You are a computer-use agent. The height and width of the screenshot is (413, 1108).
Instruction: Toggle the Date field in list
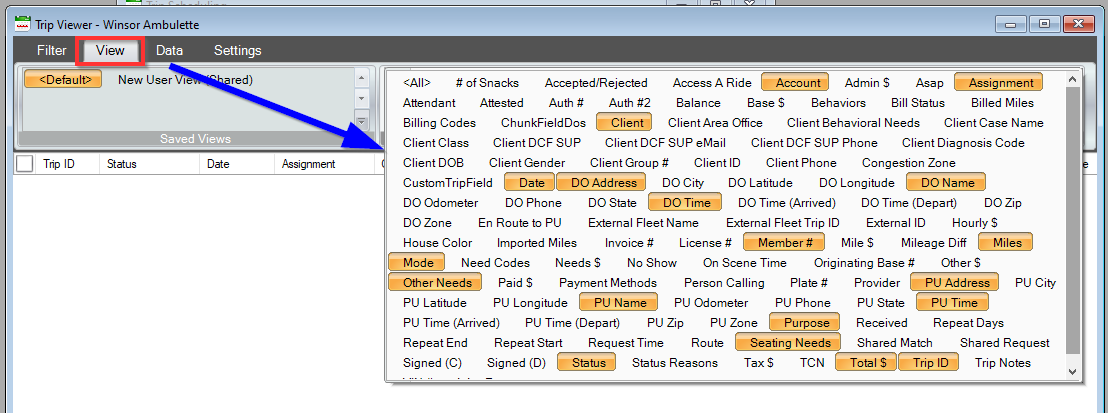coord(529,182)
